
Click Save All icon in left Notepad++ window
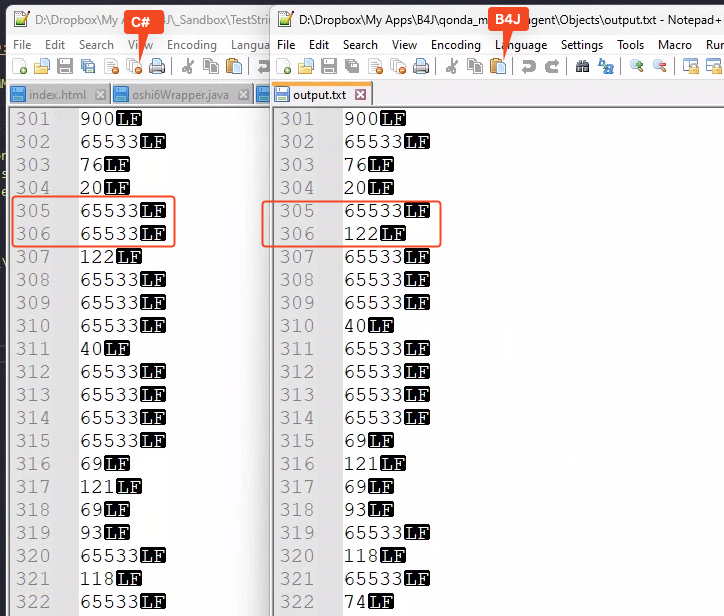[88, 66]
